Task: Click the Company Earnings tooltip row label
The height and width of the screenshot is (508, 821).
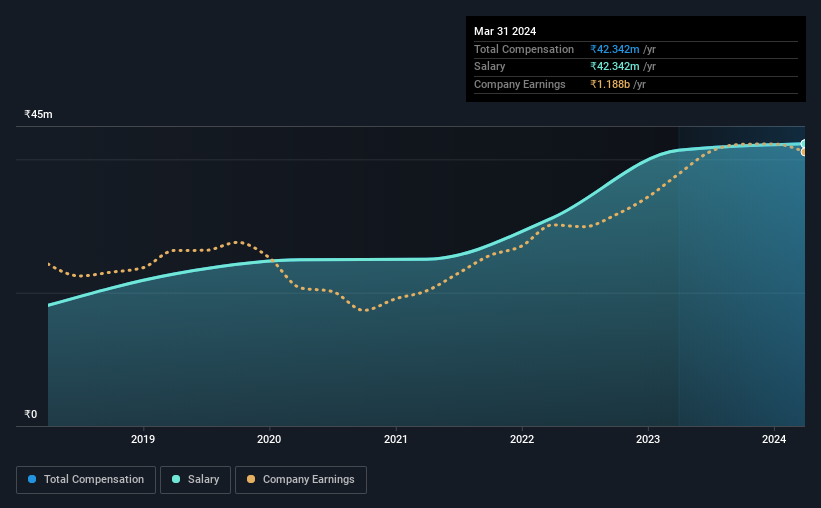Action: (519, 84)
